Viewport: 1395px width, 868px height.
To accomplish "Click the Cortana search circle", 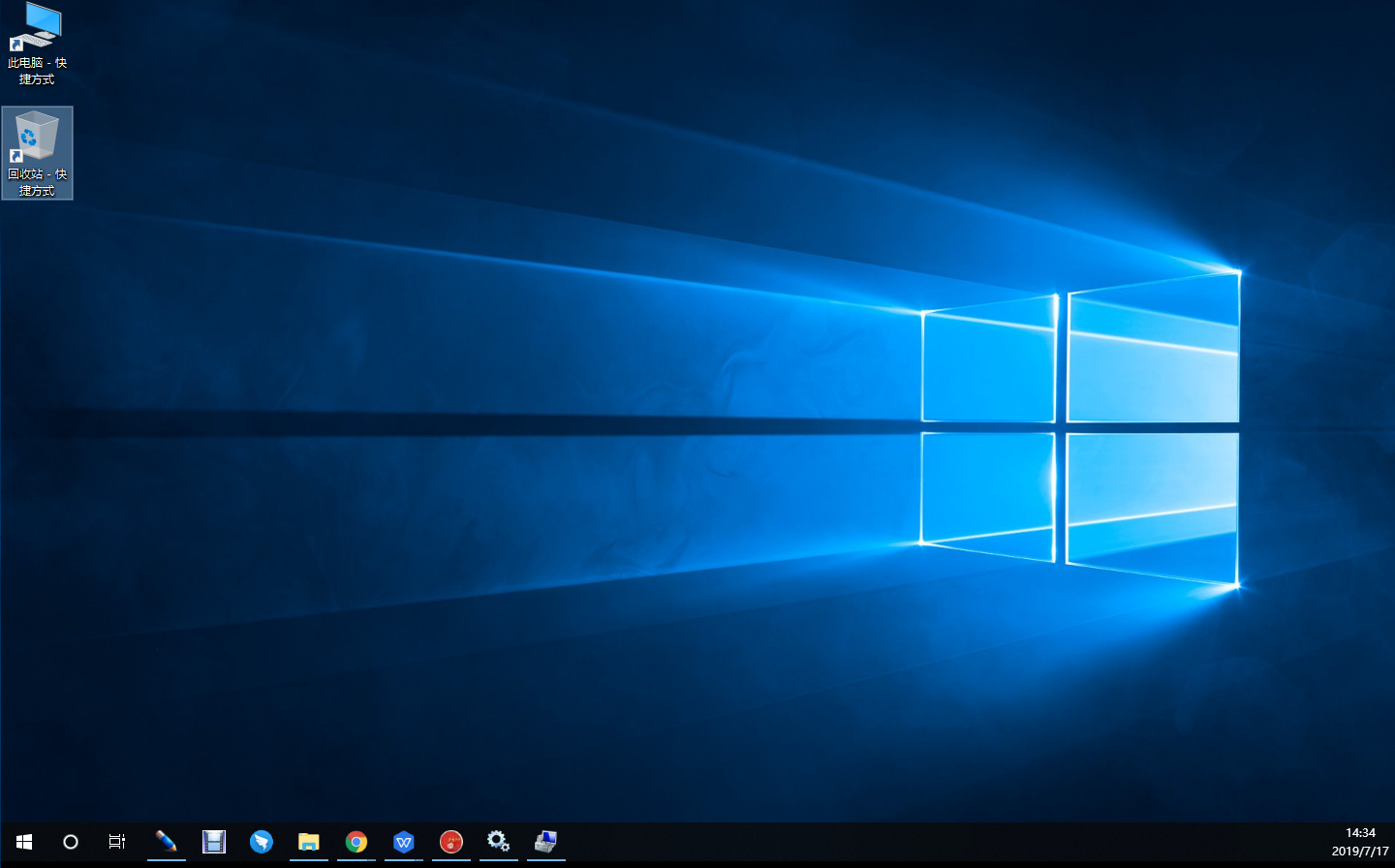I will coord(71,842).
